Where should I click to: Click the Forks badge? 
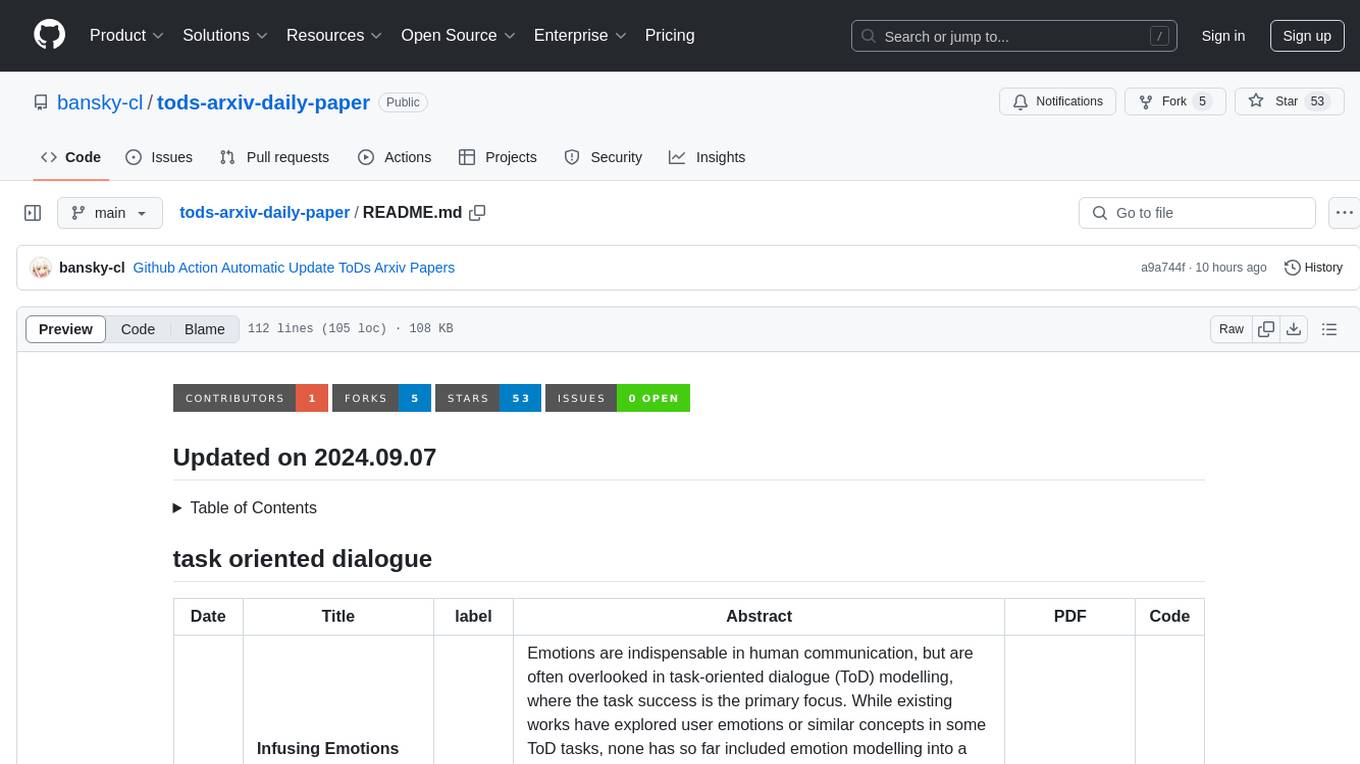(x=381, y=398)
